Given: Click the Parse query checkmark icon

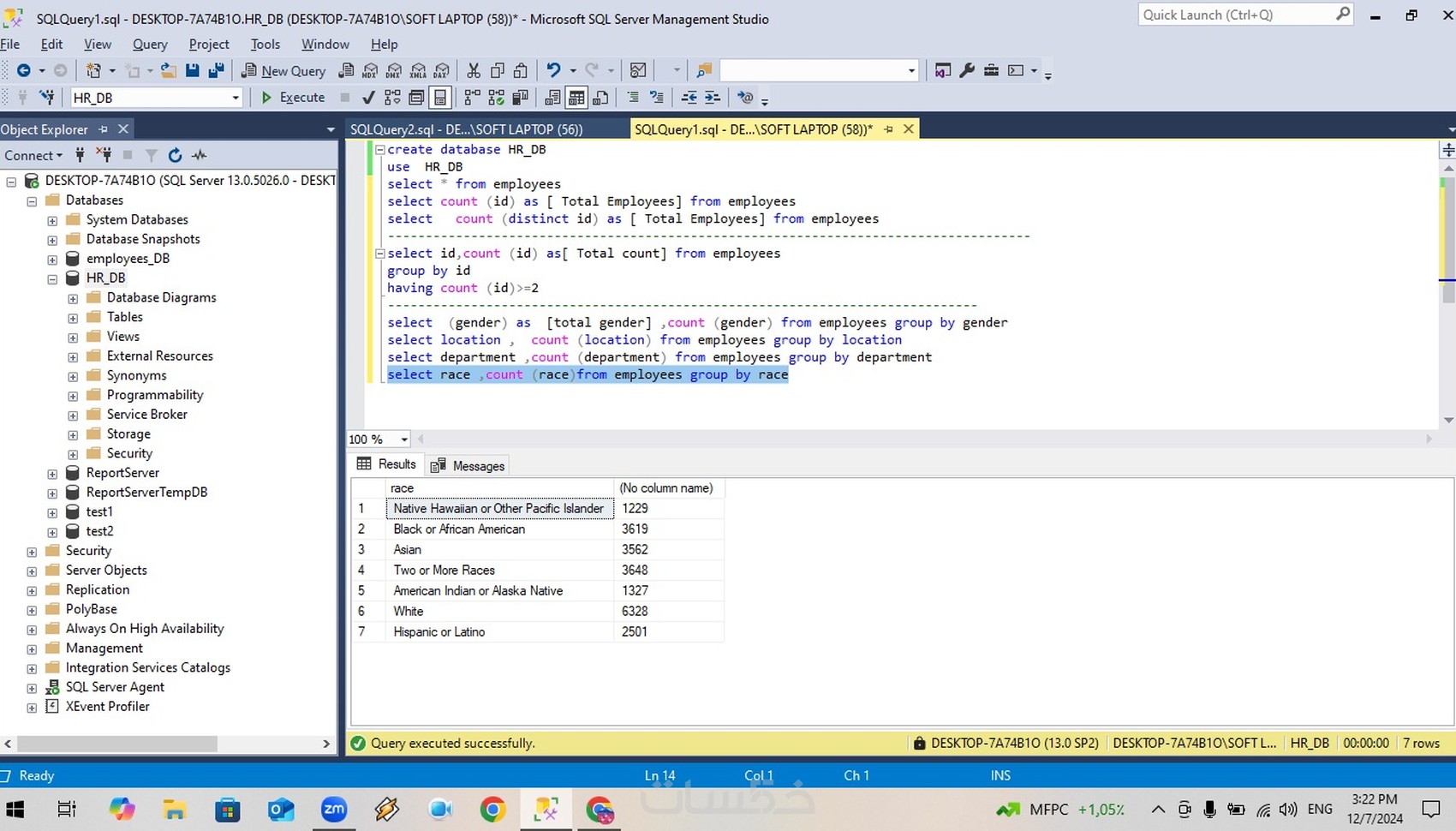Looking at the screenshot, I should tap(368, 98).
